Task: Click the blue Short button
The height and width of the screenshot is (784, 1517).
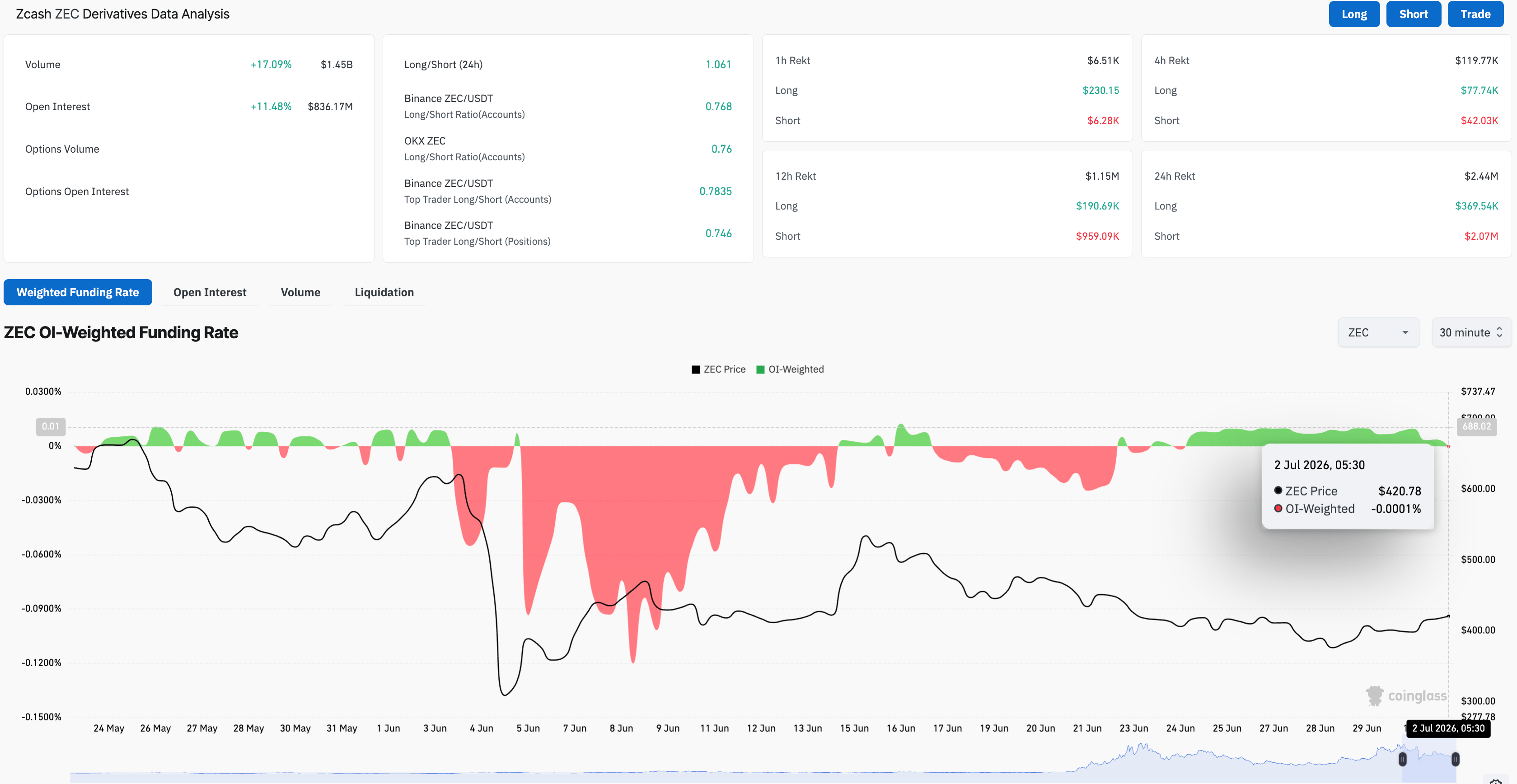Action: click(1414, 14)
